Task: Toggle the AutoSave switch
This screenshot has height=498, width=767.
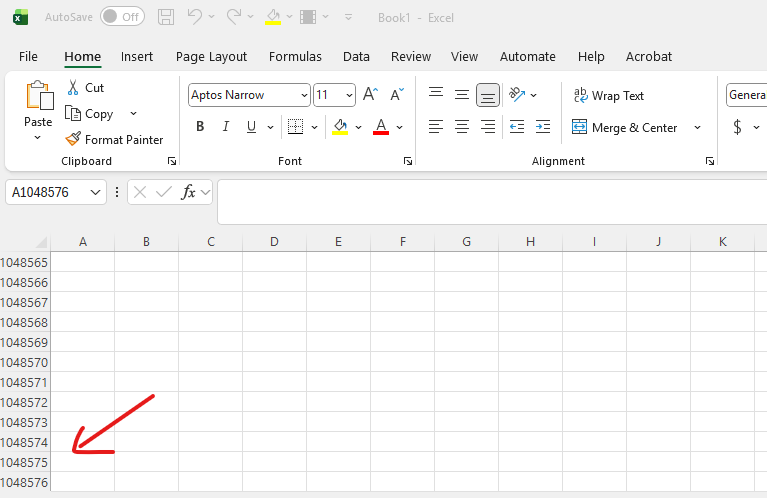Action: tap(122, 17)
